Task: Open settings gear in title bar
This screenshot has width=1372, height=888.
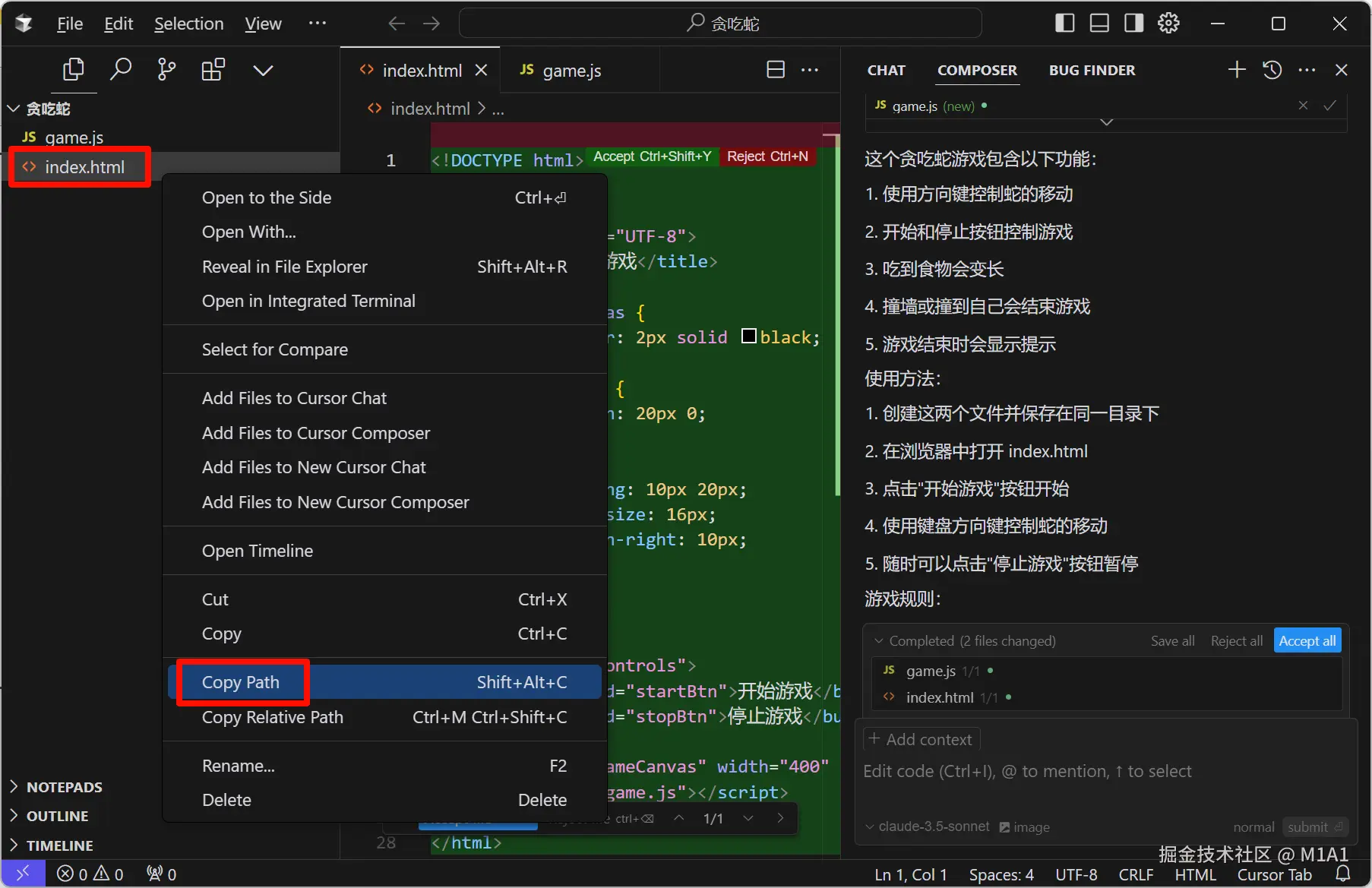Action: [x=1168, y=24]
